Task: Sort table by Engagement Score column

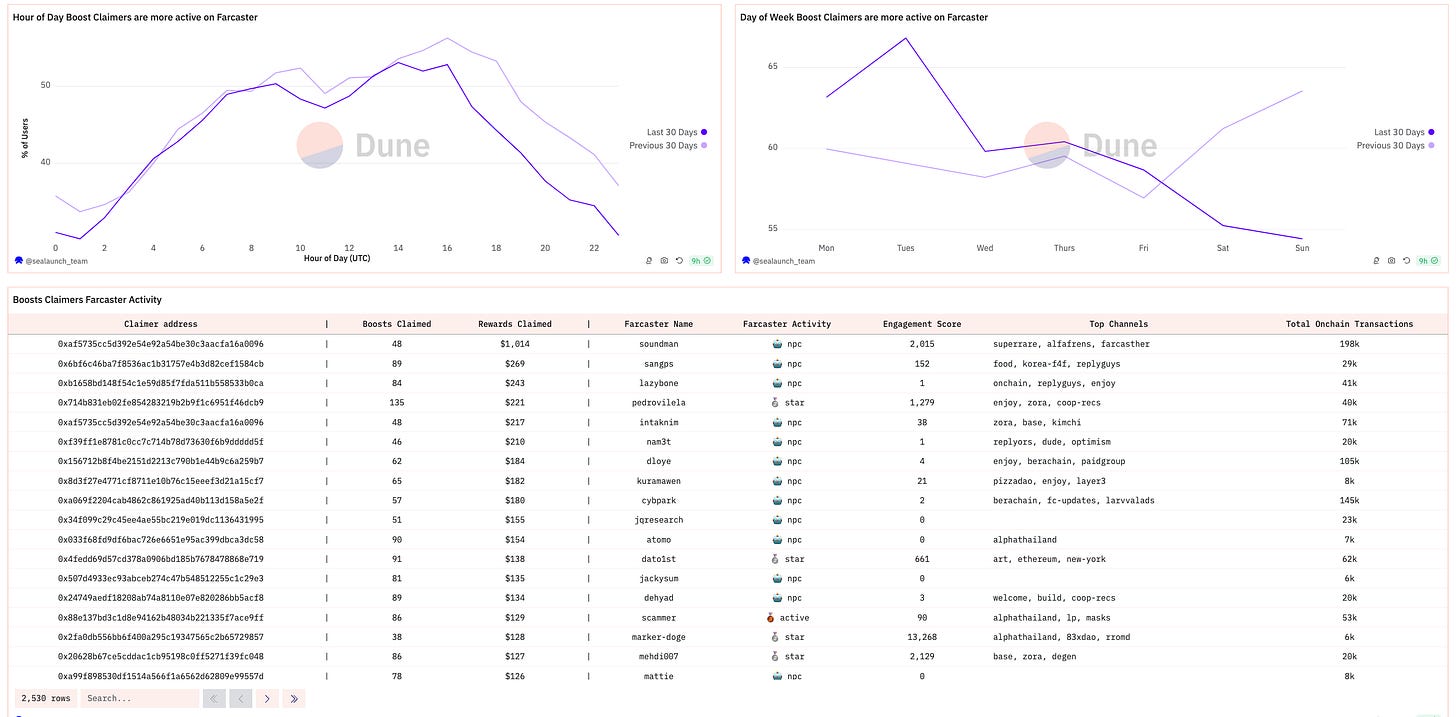Action: [922, 324]
